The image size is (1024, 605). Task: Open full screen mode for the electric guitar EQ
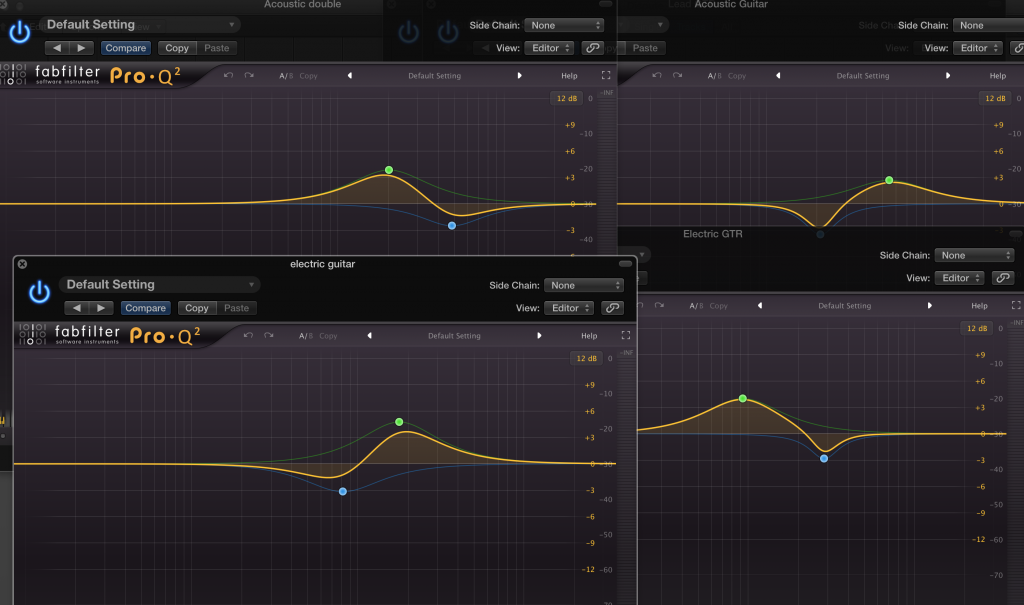click(x=626, y=336)
